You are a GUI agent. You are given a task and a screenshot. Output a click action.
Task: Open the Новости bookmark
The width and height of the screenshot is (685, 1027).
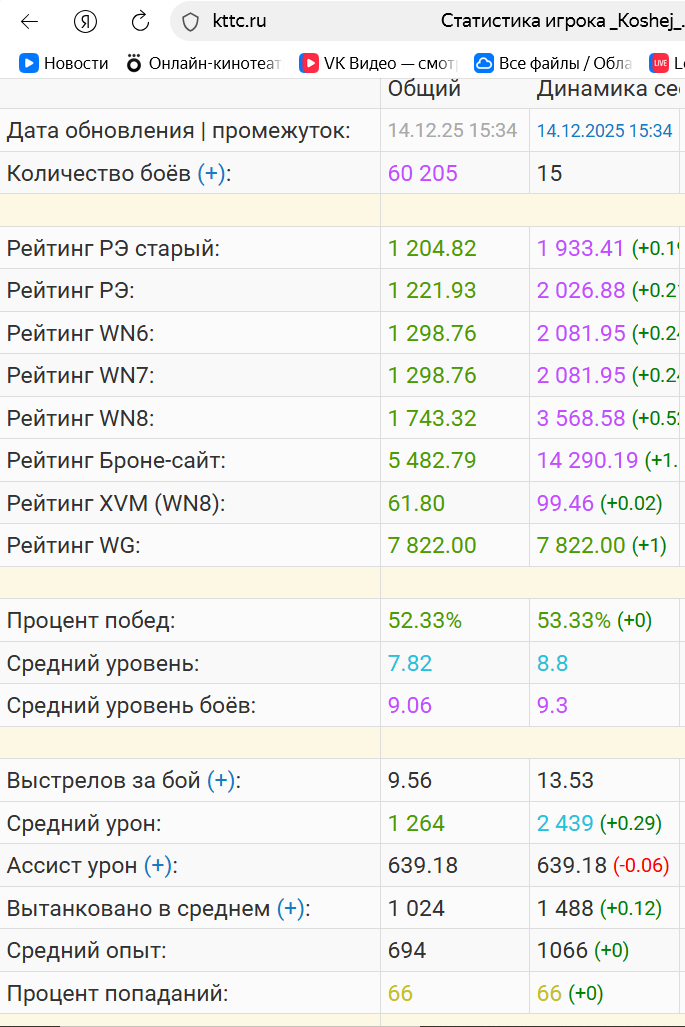point(64,63)
